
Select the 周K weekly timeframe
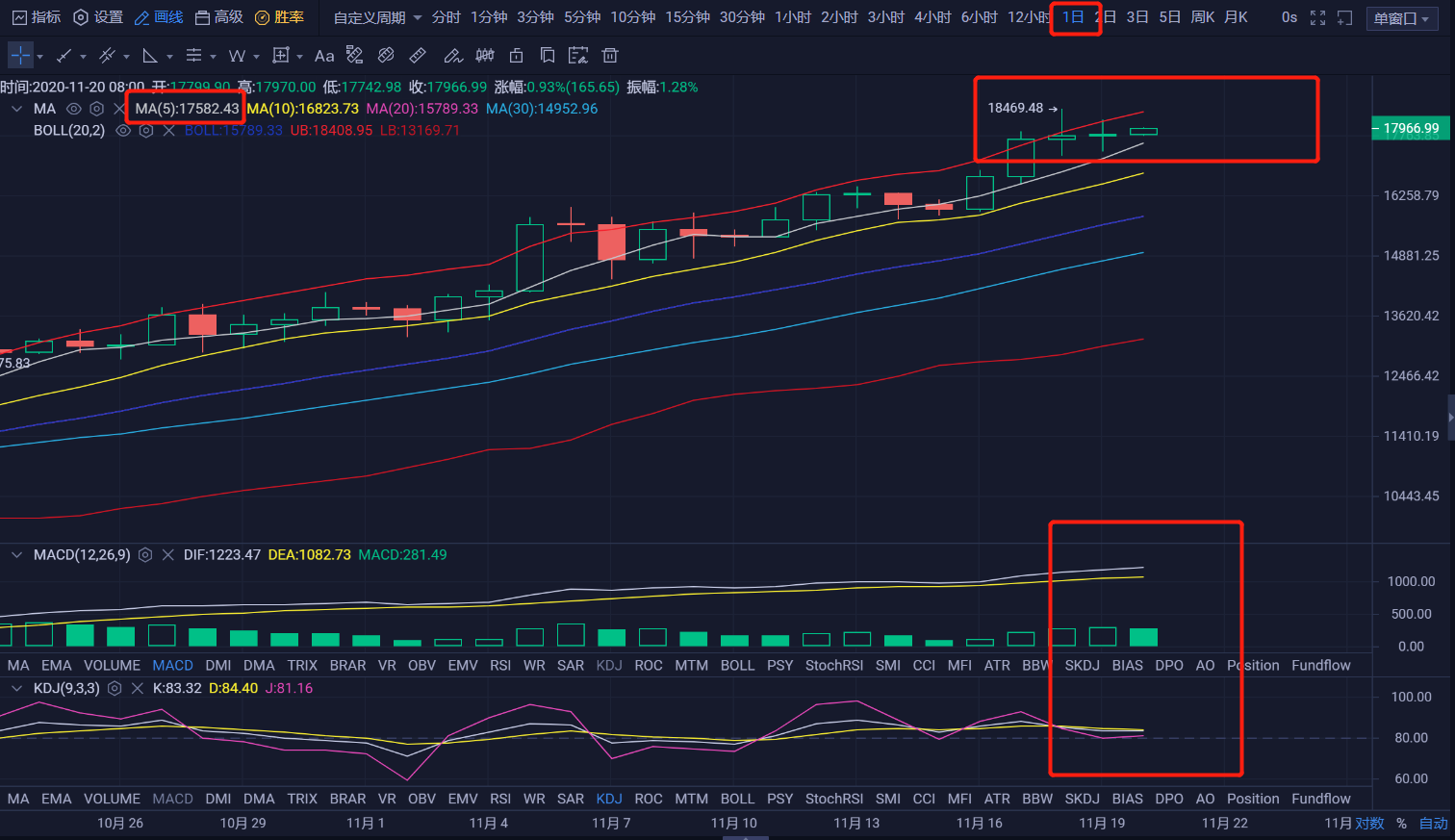1202,17
